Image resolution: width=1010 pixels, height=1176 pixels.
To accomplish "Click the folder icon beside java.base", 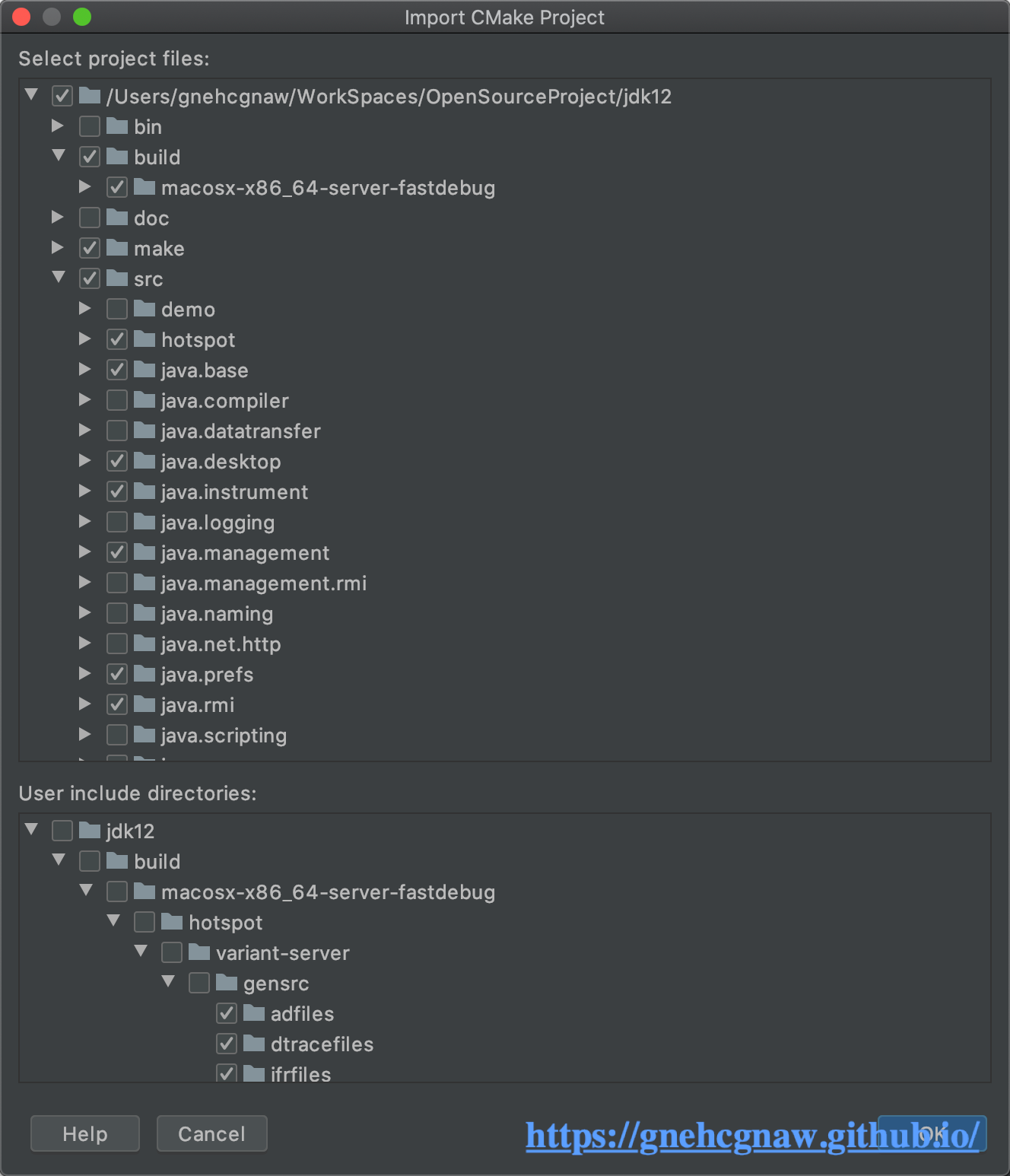I will pyautogui.click(x=145, y=370).
